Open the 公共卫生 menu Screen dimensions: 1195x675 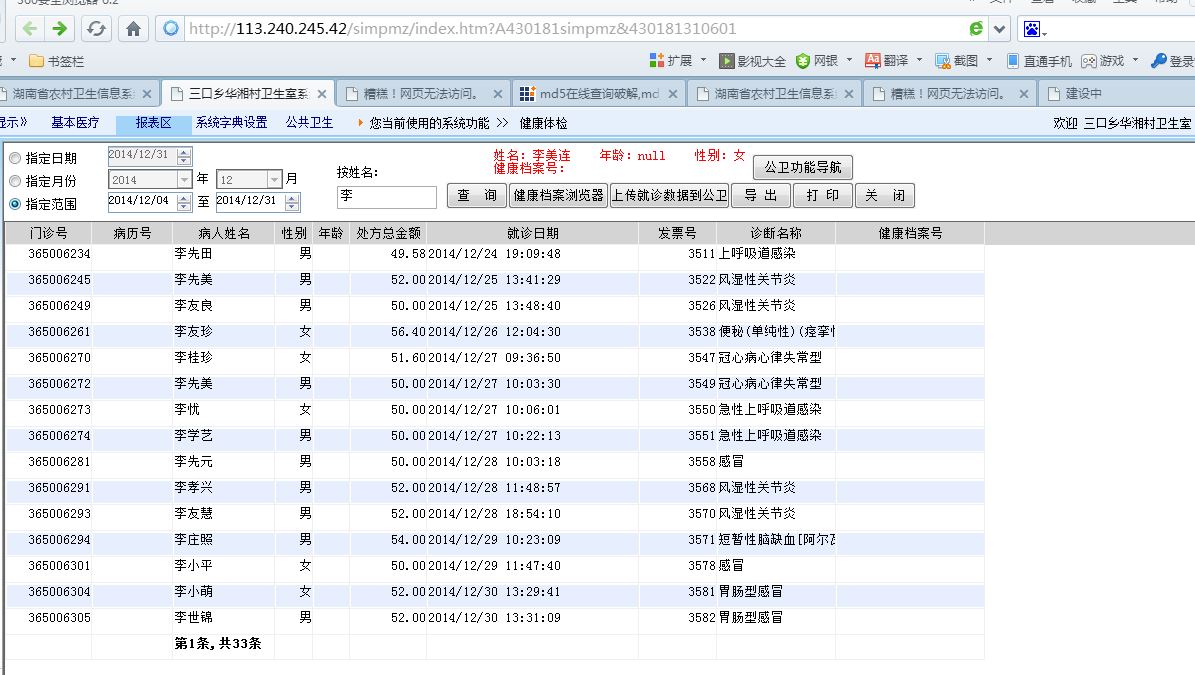pos(309,123)
